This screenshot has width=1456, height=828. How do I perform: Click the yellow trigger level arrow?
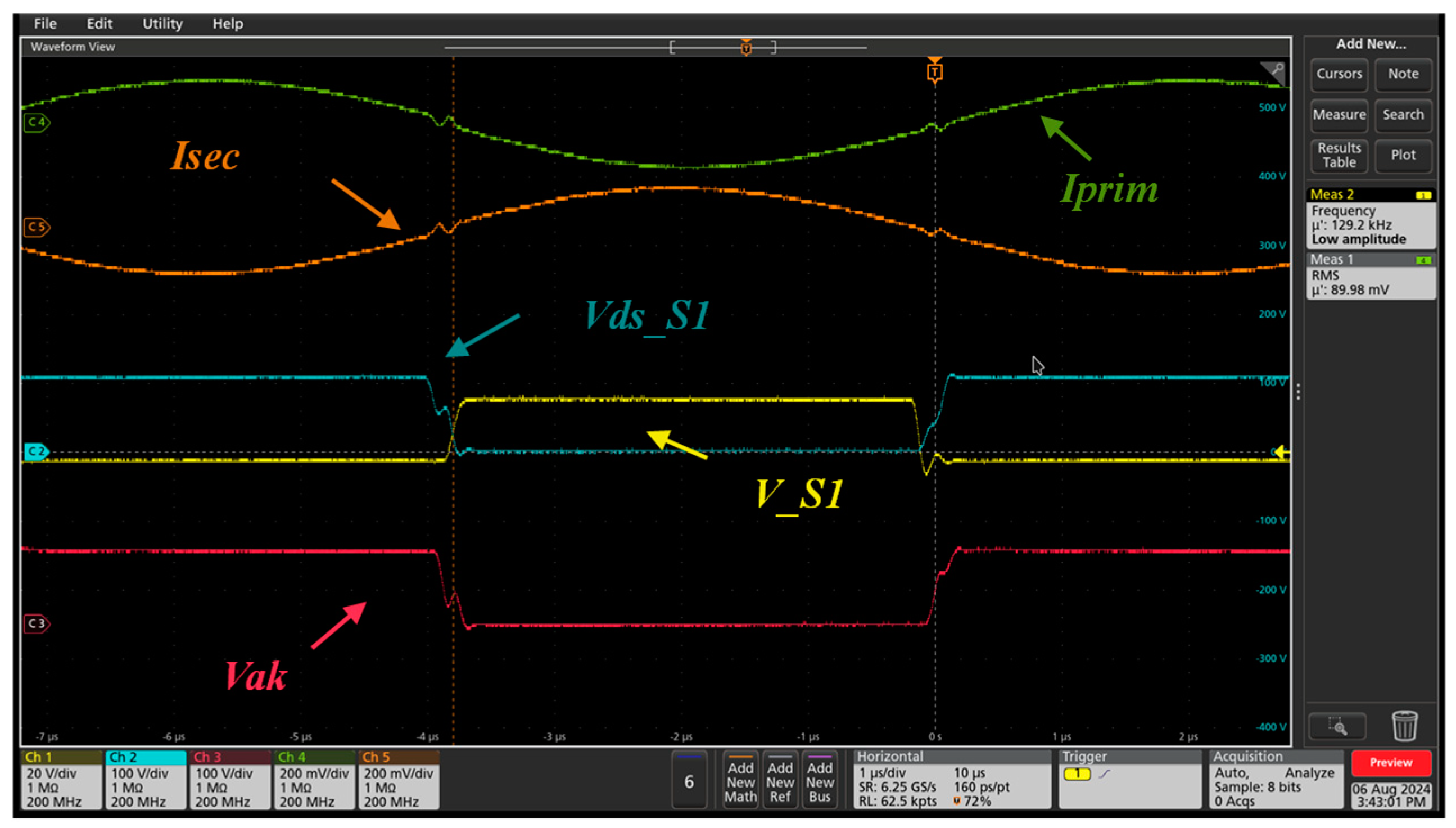[x=1281, y=452]
